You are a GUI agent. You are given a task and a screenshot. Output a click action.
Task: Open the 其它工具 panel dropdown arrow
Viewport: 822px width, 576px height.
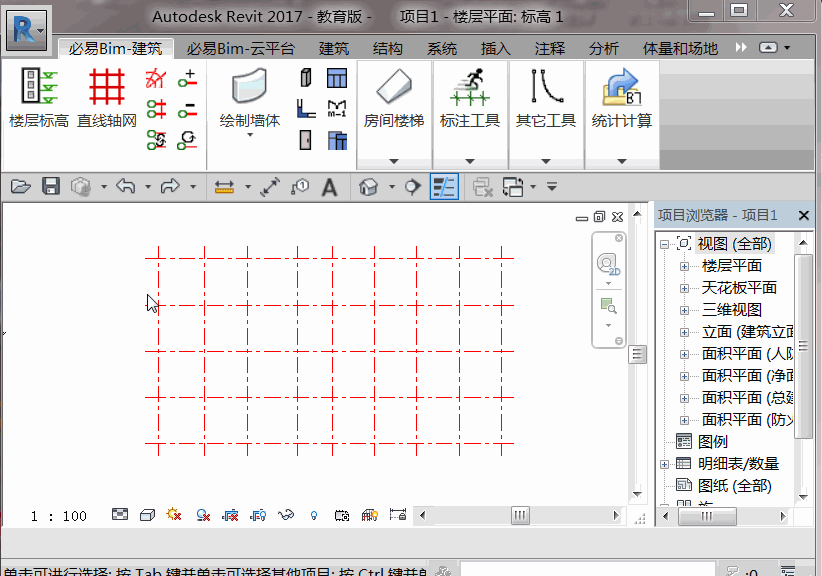(x=546, y=161)
